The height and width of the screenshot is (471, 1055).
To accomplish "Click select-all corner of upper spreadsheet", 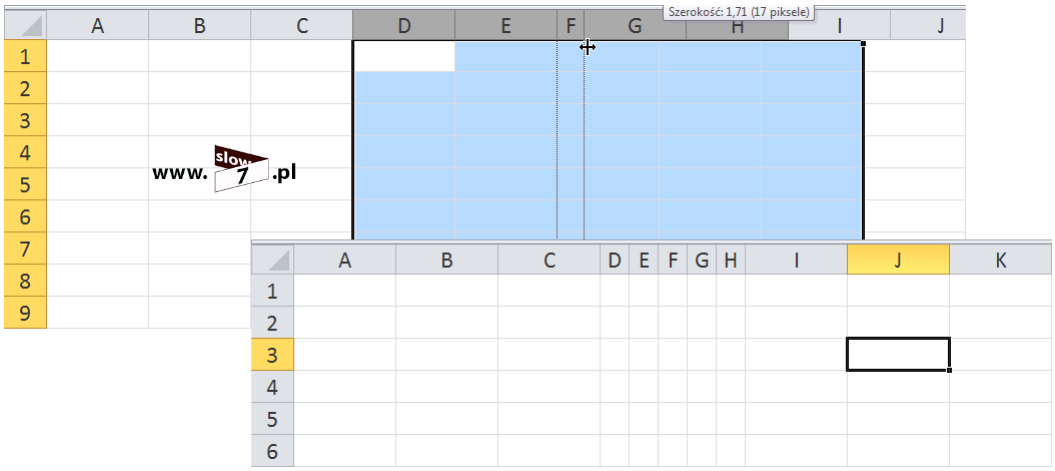I will click(25, 26).
